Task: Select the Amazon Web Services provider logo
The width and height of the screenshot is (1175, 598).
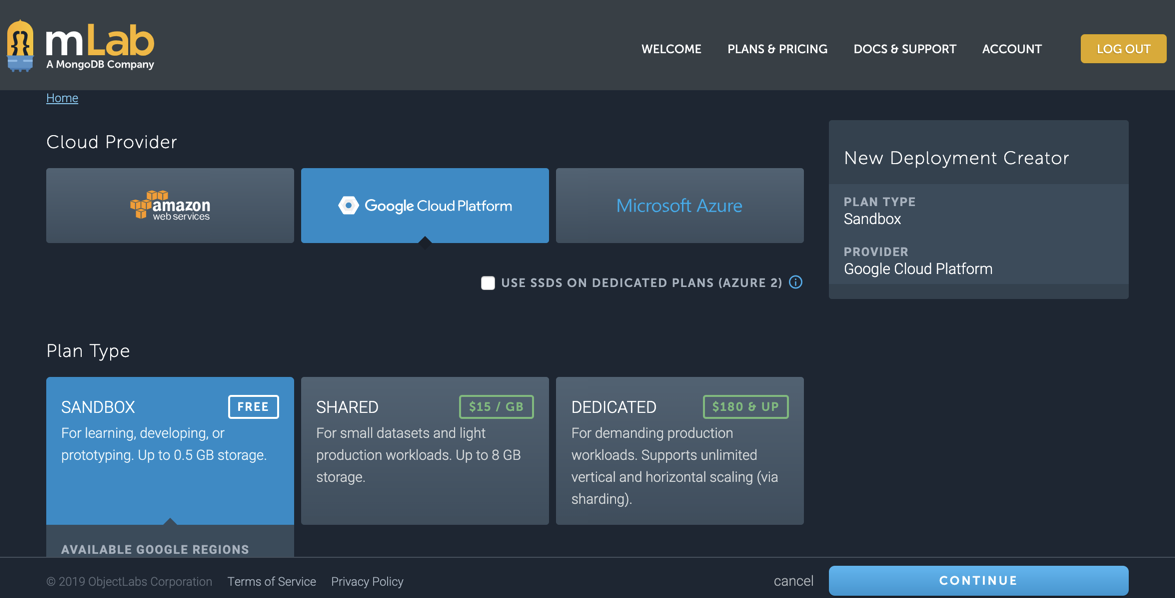Action: coord(169,206)
